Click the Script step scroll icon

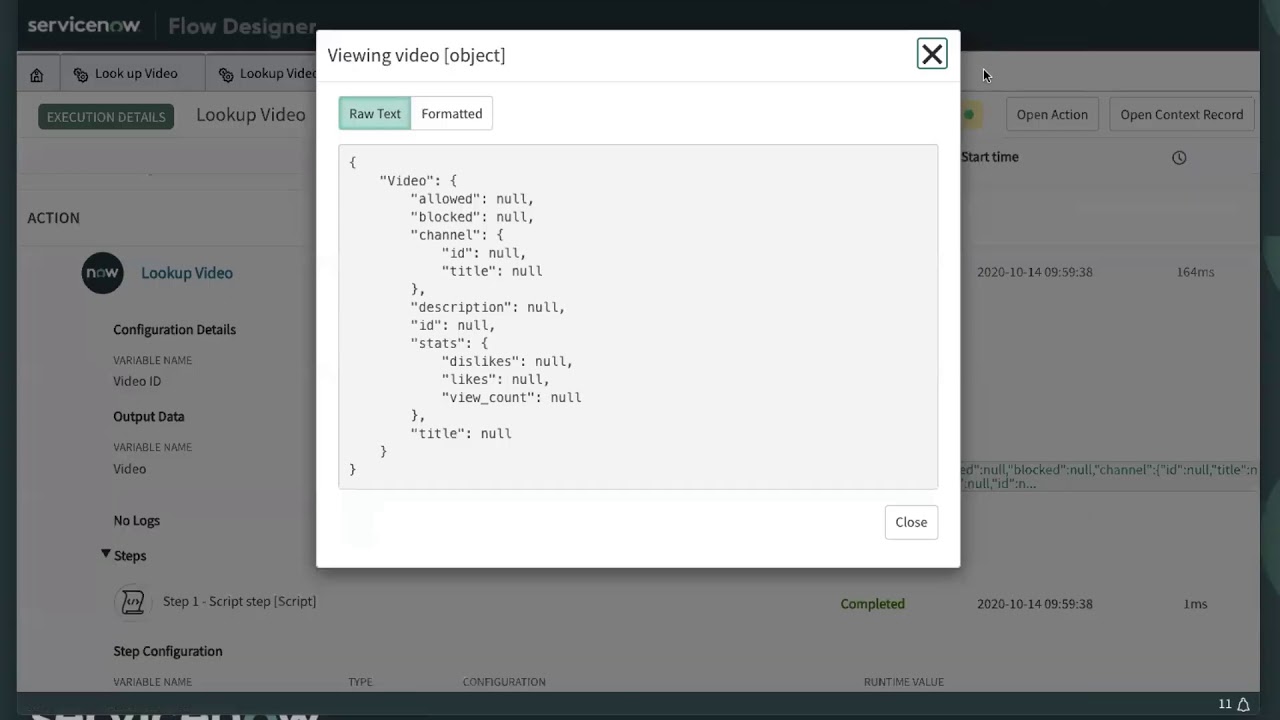click(x=132, y=602)
